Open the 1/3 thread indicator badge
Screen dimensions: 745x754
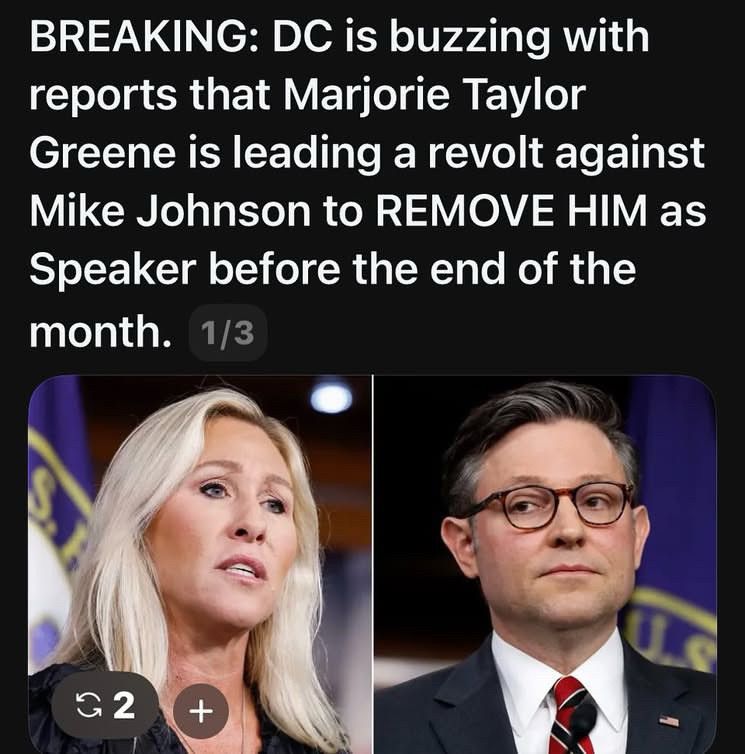pyautogui.click(x=227, y=333)
